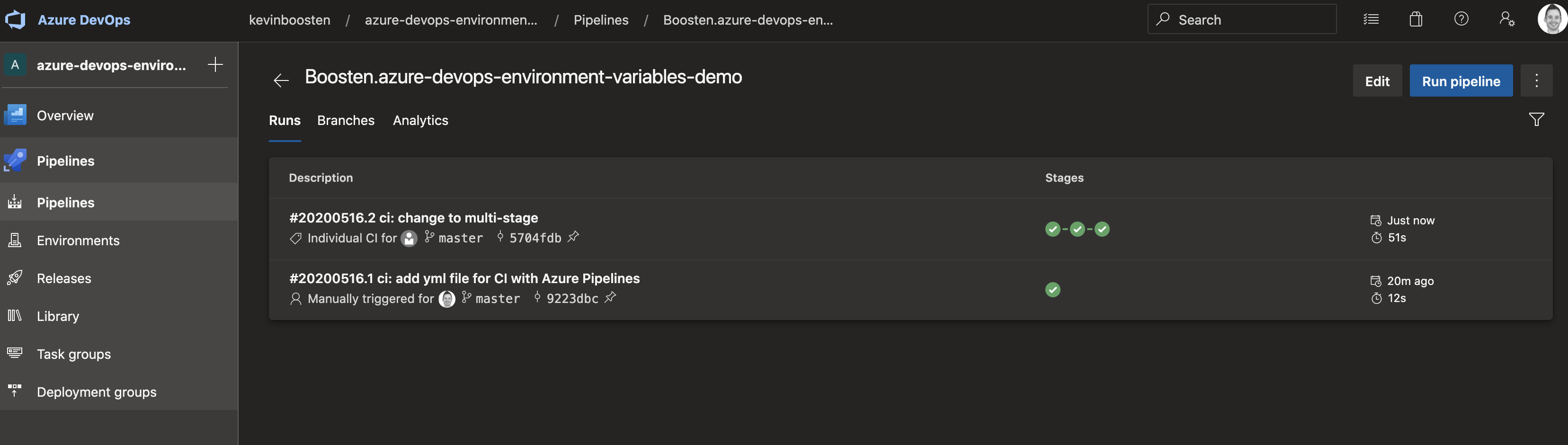Go to Pipelines breadcrumb link
Viewport: 1568px width, 445px height.
click(x=601, y=19)
